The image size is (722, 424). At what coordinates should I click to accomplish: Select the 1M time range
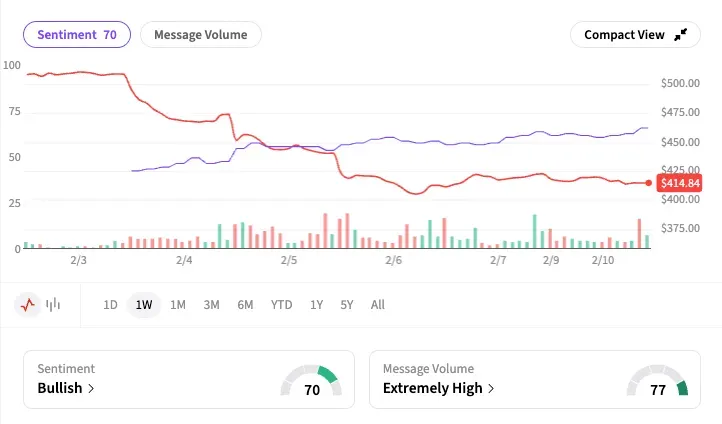coord(178,305)
